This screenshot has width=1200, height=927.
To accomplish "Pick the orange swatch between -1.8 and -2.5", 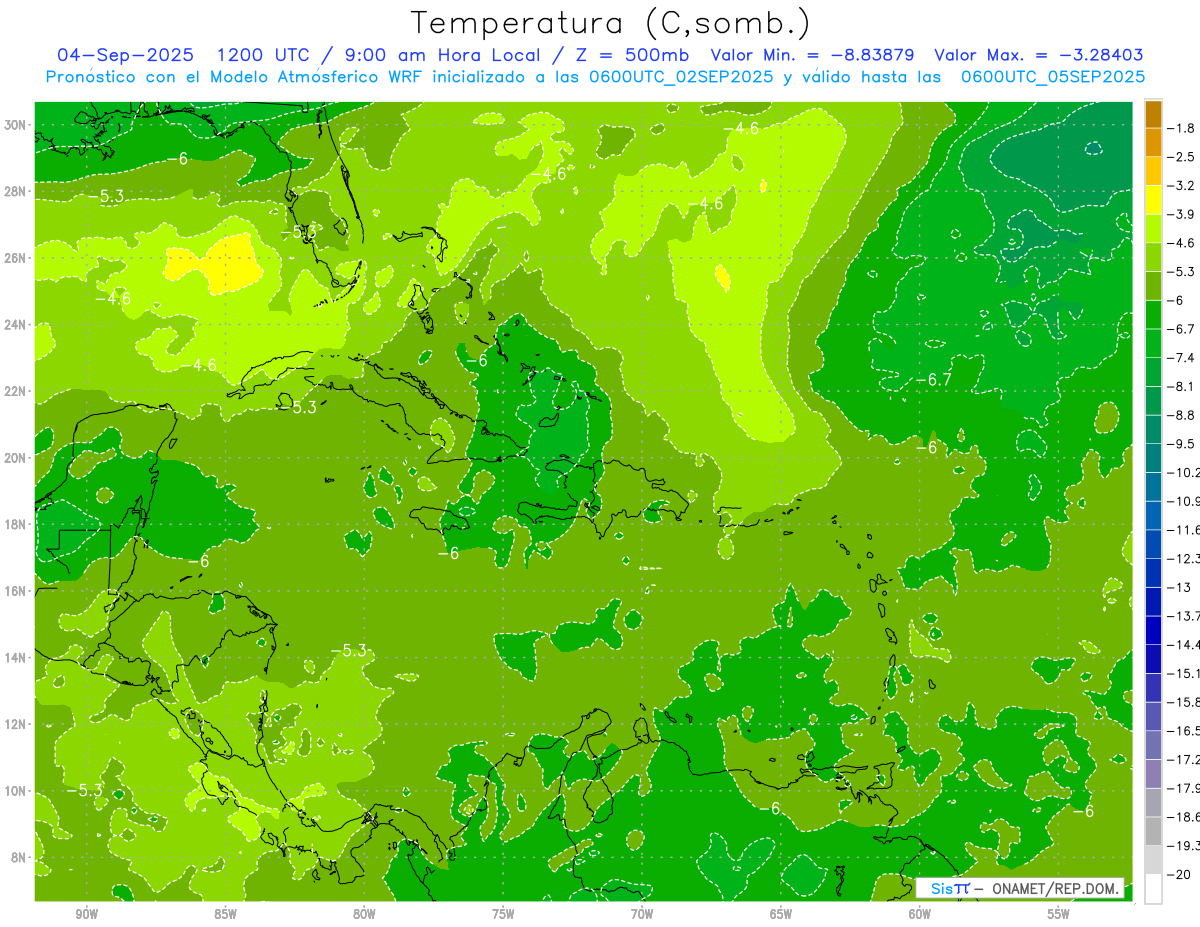I will point(1153,142).
